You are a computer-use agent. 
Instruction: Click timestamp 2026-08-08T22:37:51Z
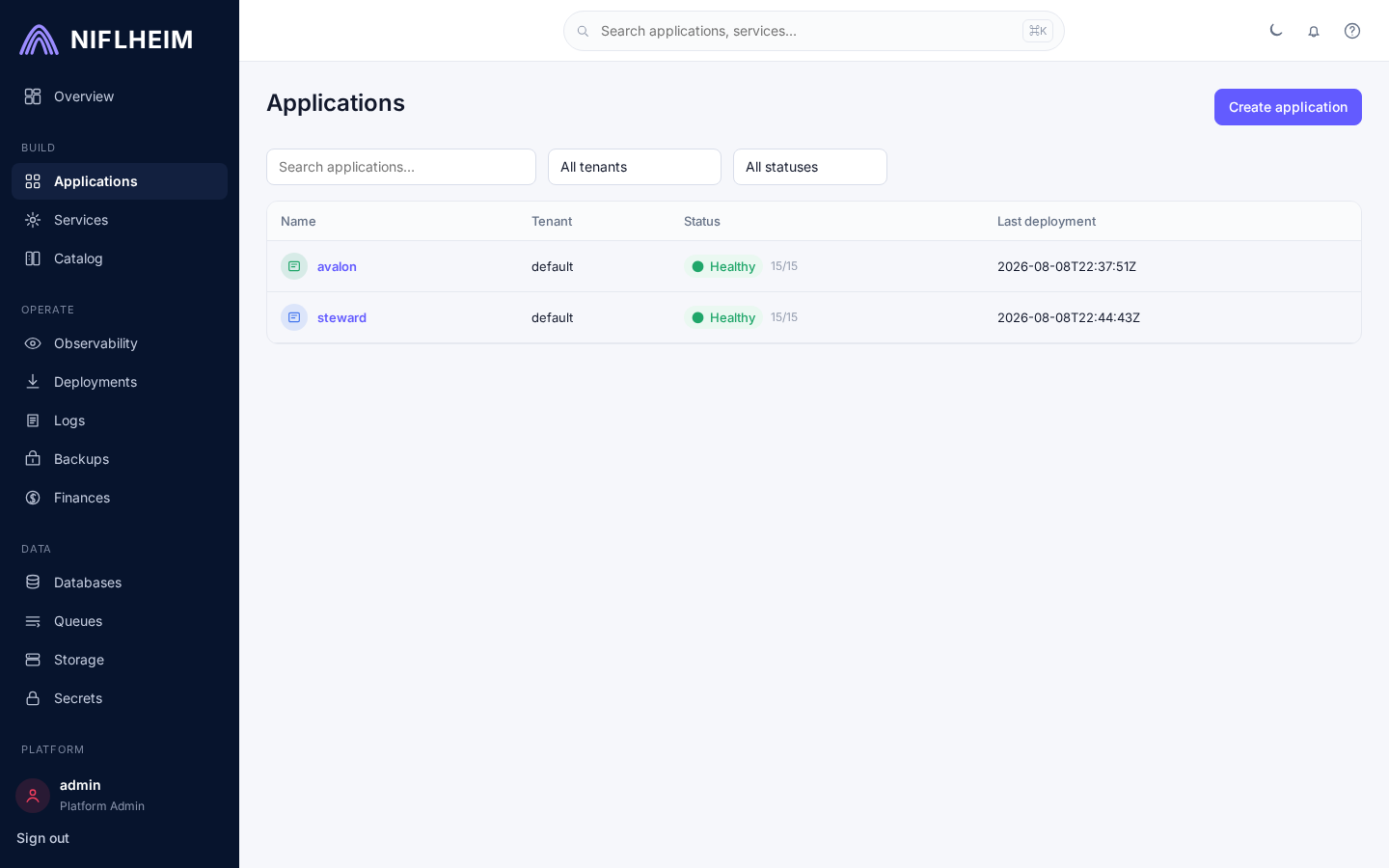(1067, 266)
